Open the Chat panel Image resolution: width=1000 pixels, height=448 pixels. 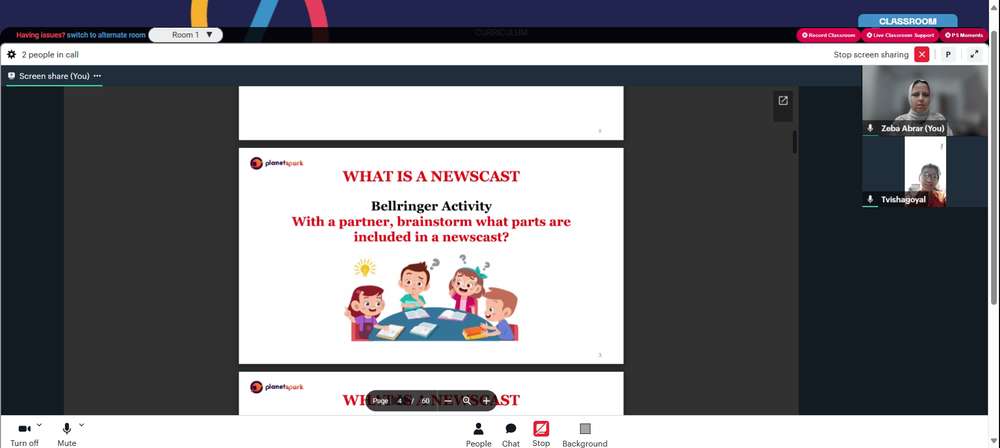(511, 435)
